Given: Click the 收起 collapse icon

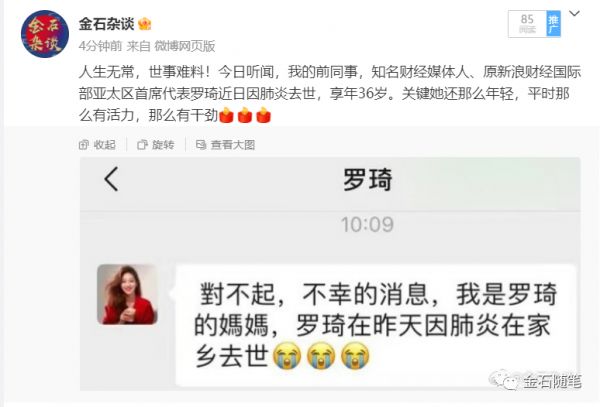Looking at the screenshot, I should pyautogui.click(x=84, y=145).
